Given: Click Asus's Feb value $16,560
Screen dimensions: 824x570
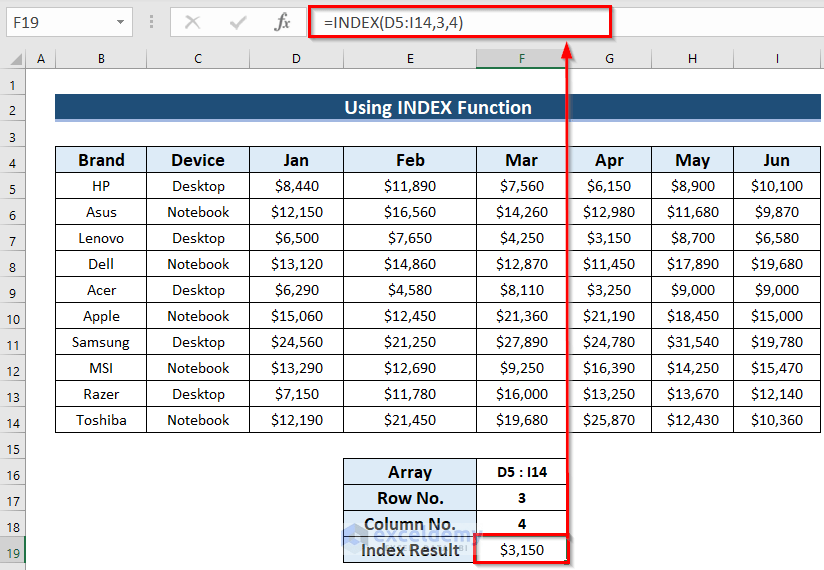Looking at the screenshot, I should (x=410, y=212).
